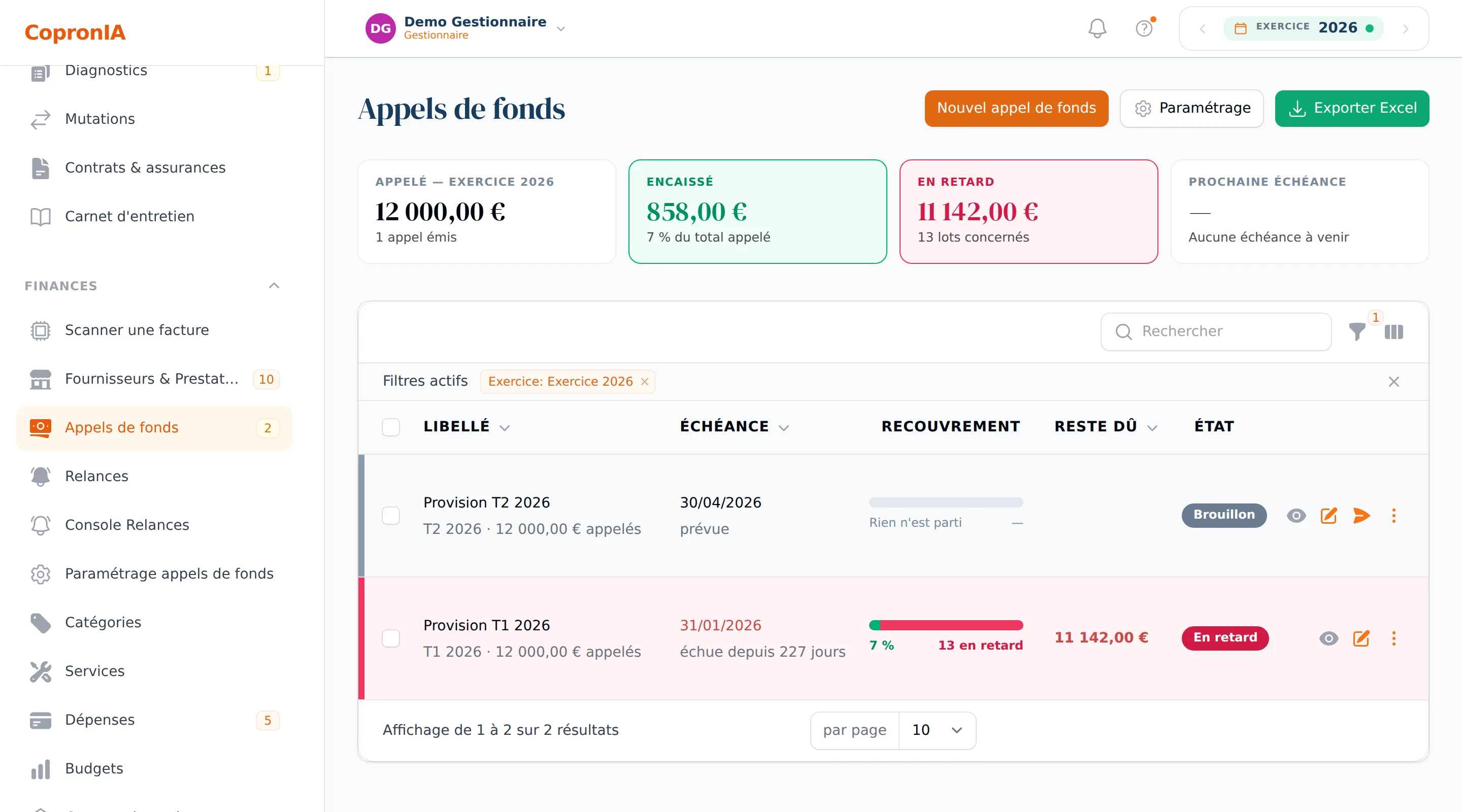Viewport: 1462px width, 812px height.
Task: Open the column display settings icon
Action: [x=1394, y=332]
